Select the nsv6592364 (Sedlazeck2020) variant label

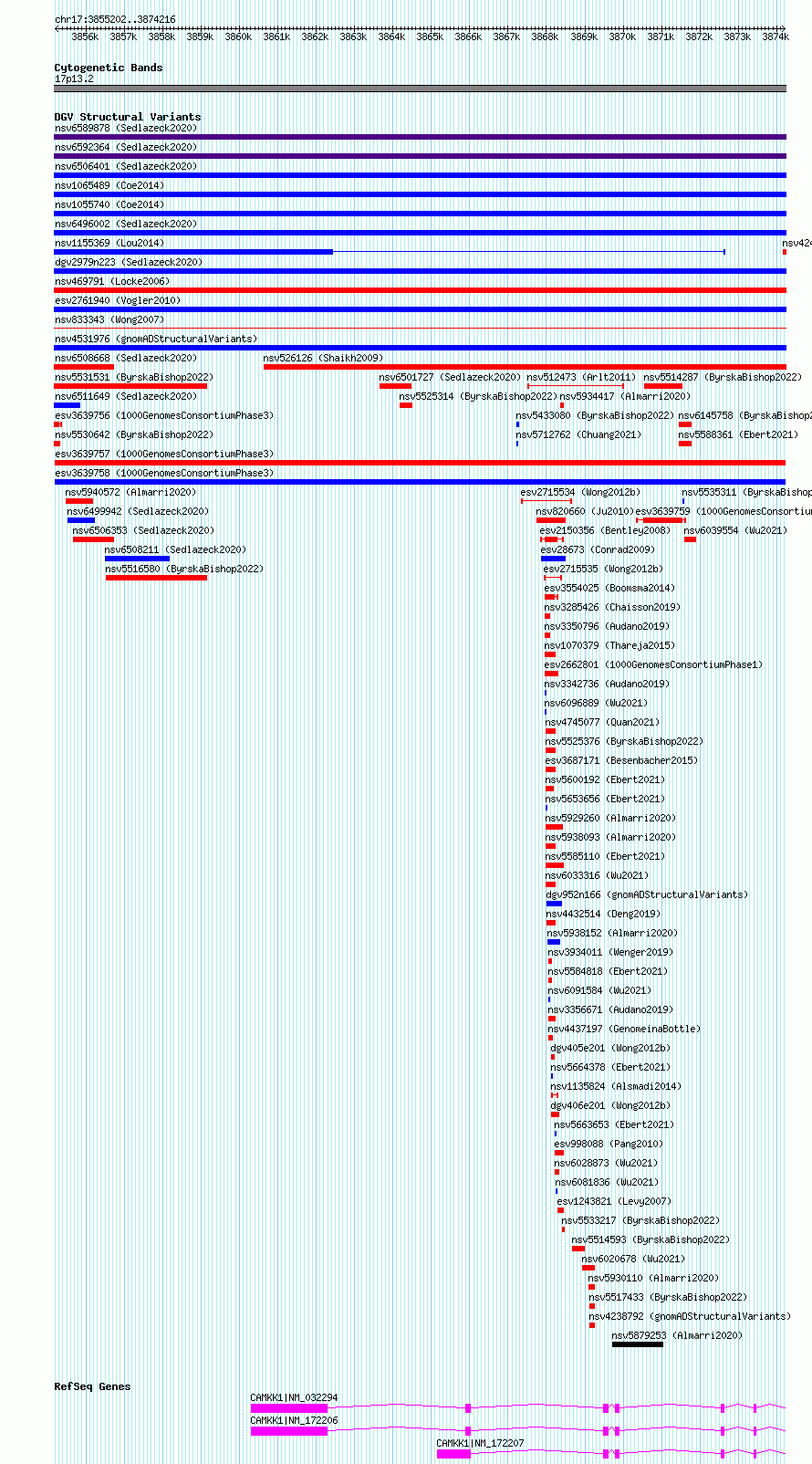point(125,147)
